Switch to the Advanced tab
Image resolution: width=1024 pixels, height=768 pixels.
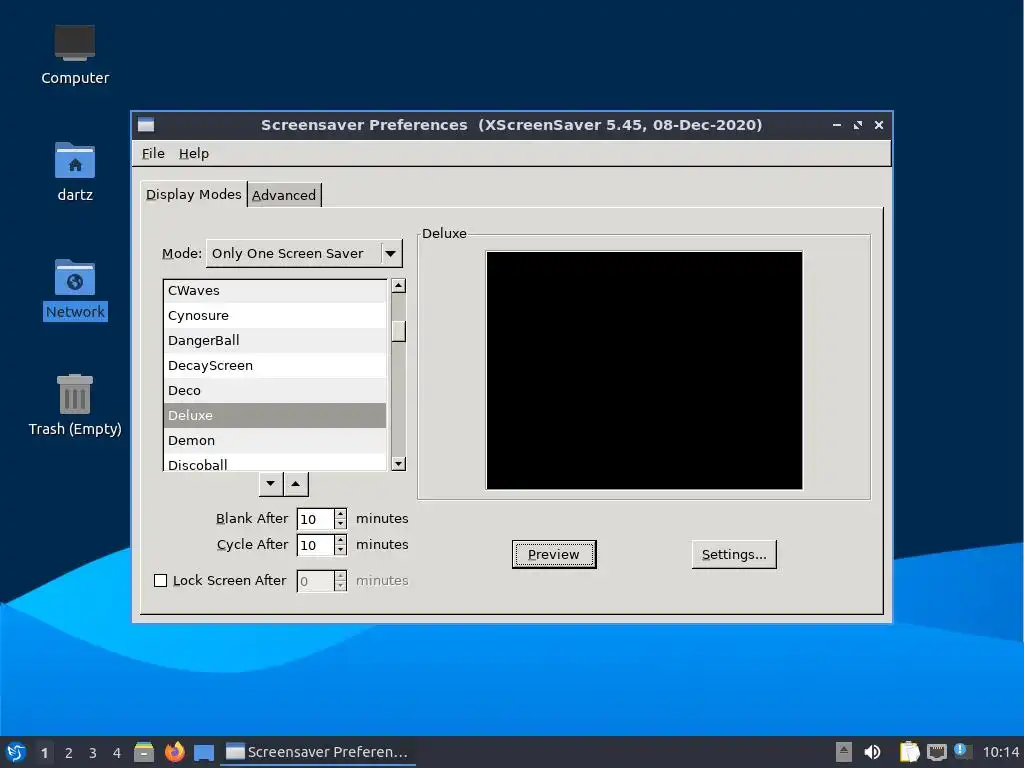[284, 195]
